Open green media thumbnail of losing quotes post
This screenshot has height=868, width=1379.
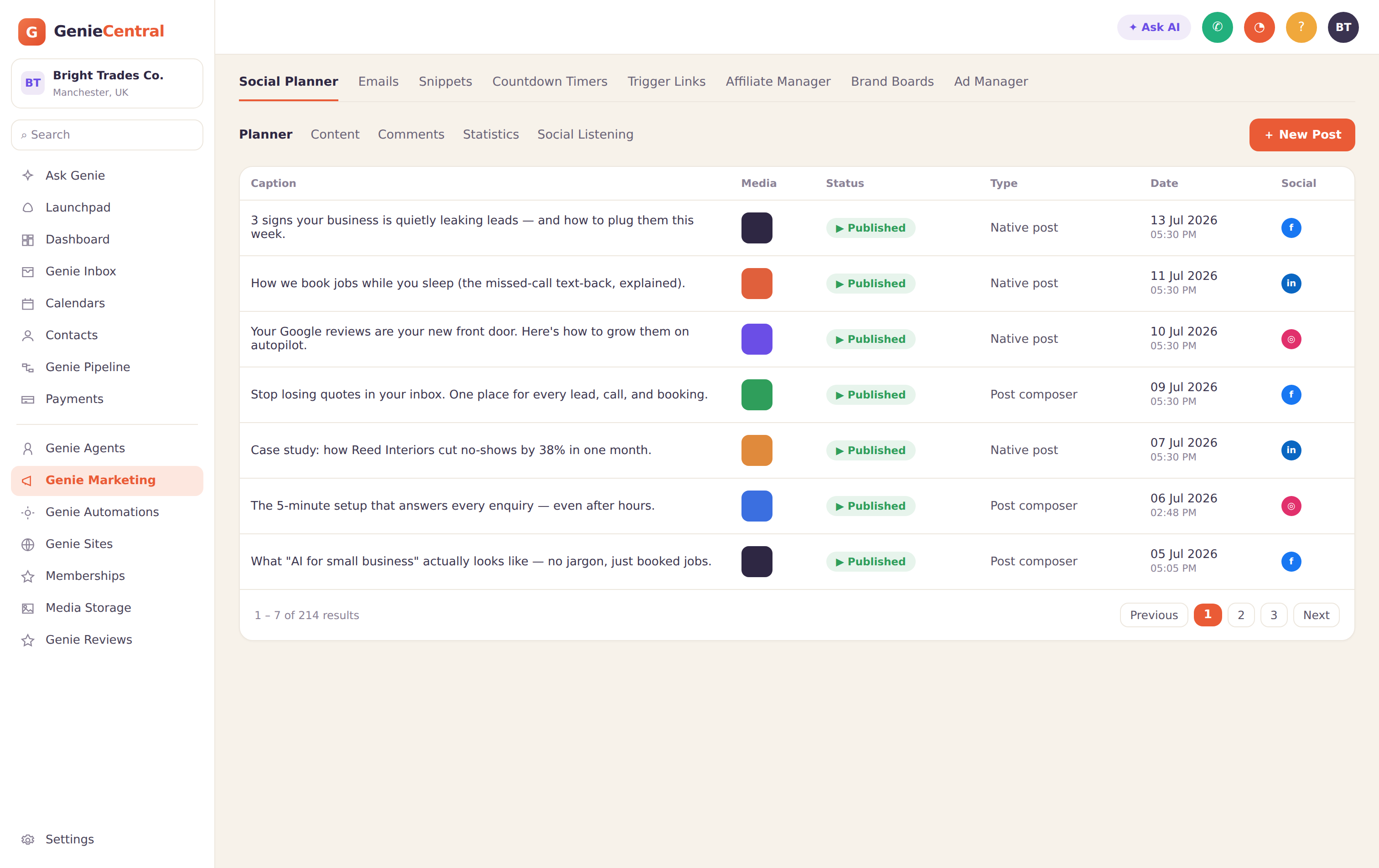point(757,394)
